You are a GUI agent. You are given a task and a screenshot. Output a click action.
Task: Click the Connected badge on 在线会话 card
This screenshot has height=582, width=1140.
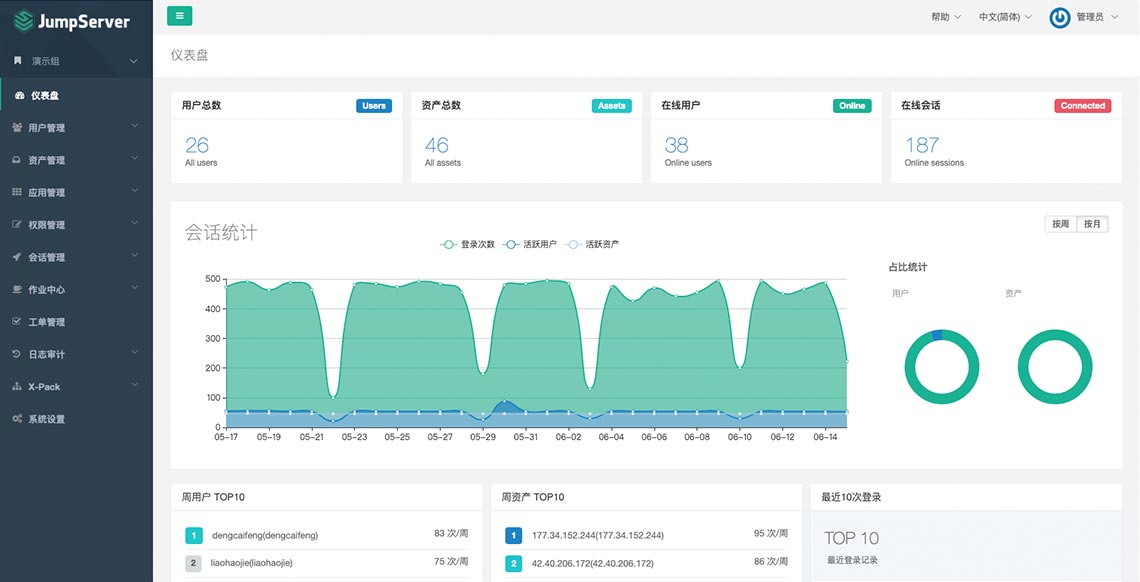1081,105
